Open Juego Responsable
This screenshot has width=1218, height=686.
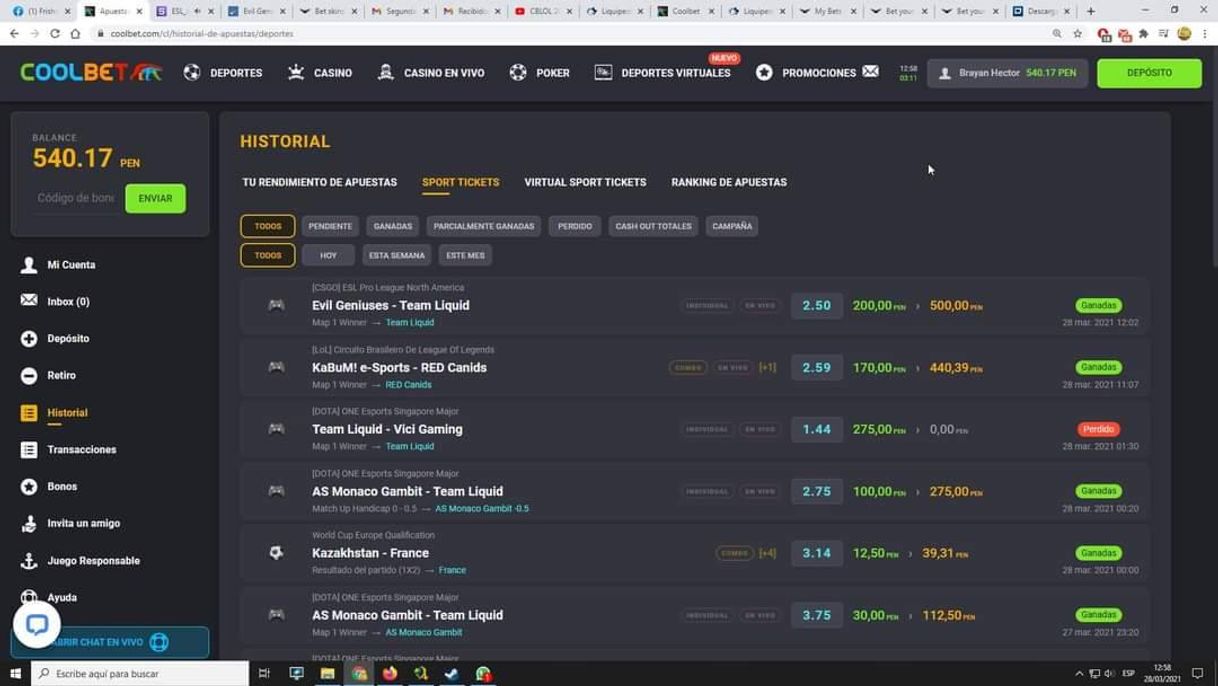[x=93, y=561]
